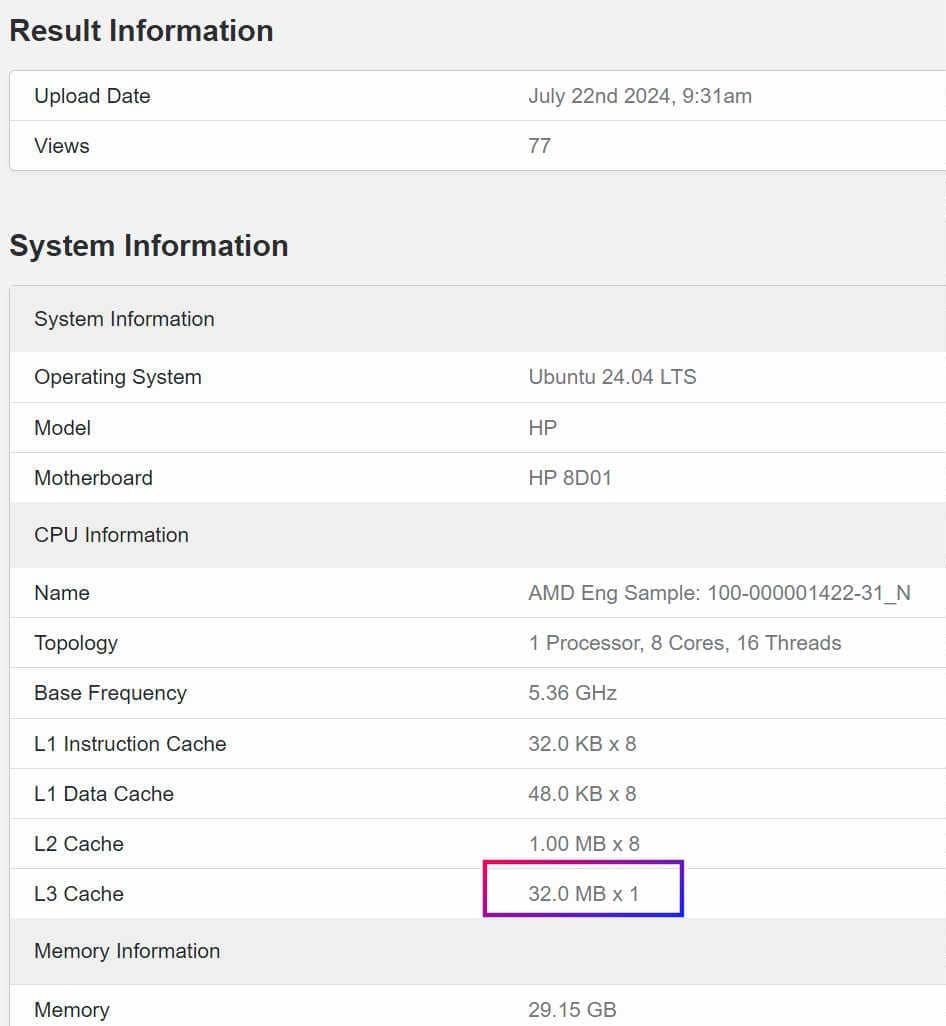The image size is (946, 1026).
Task: Click the Topology label
Action: pos(76,644)
